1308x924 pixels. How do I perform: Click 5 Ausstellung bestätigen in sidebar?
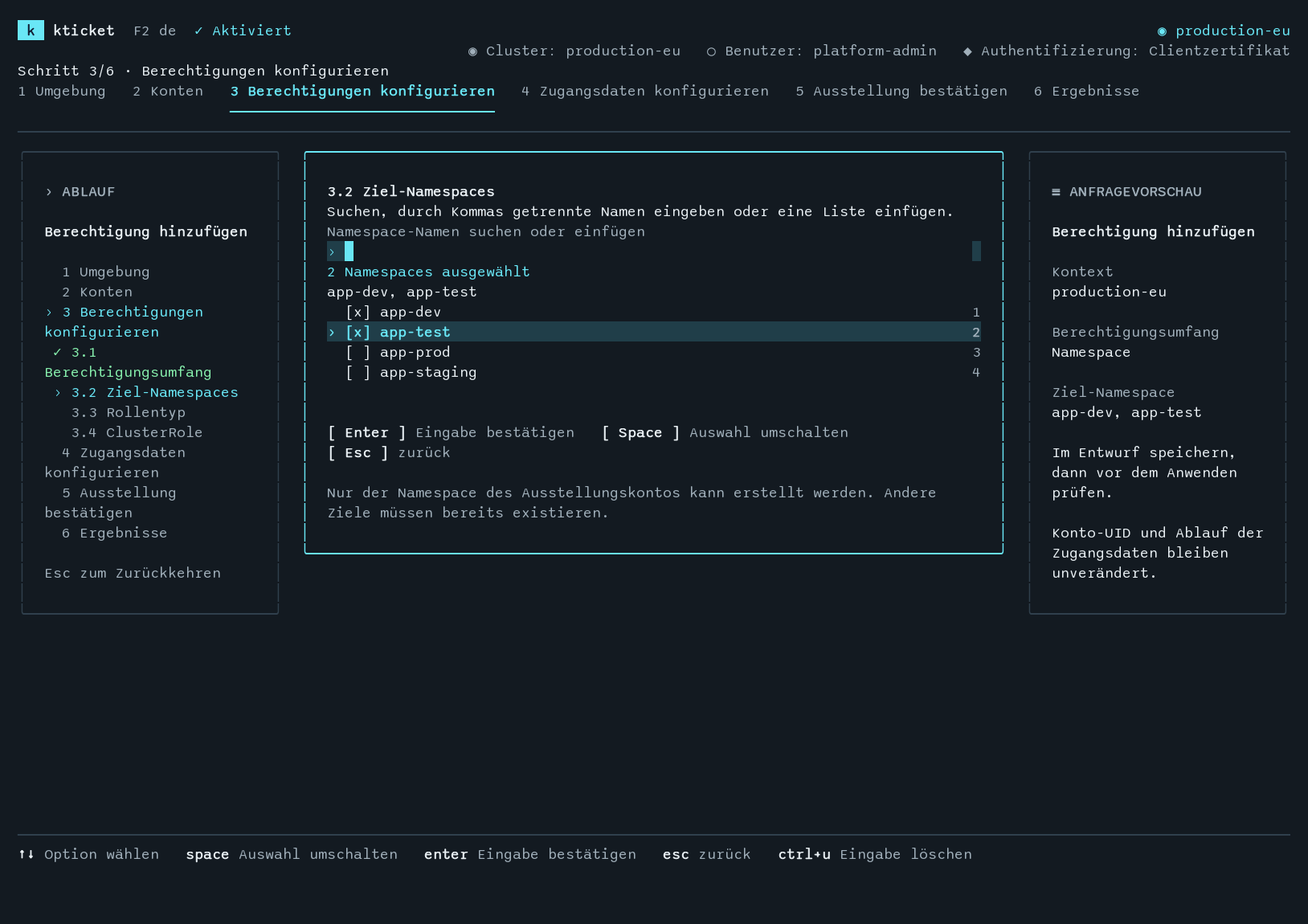[110, 502]
